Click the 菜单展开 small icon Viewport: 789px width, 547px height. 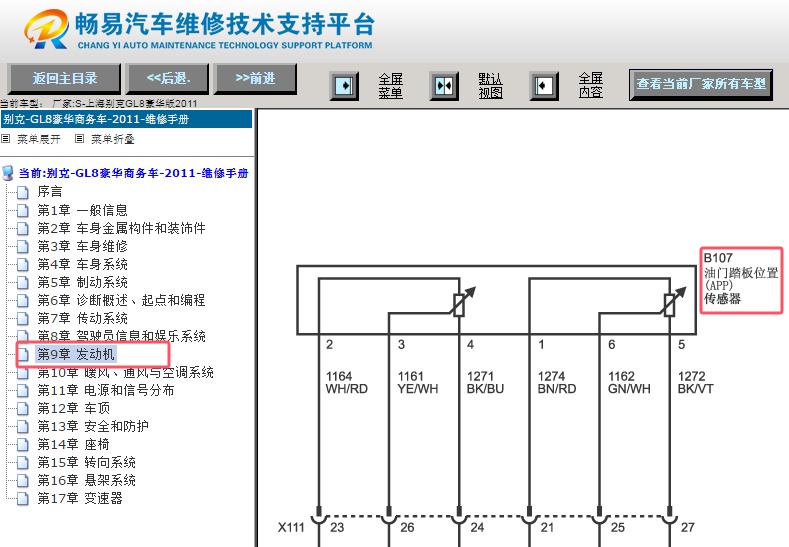pos(6,138)
